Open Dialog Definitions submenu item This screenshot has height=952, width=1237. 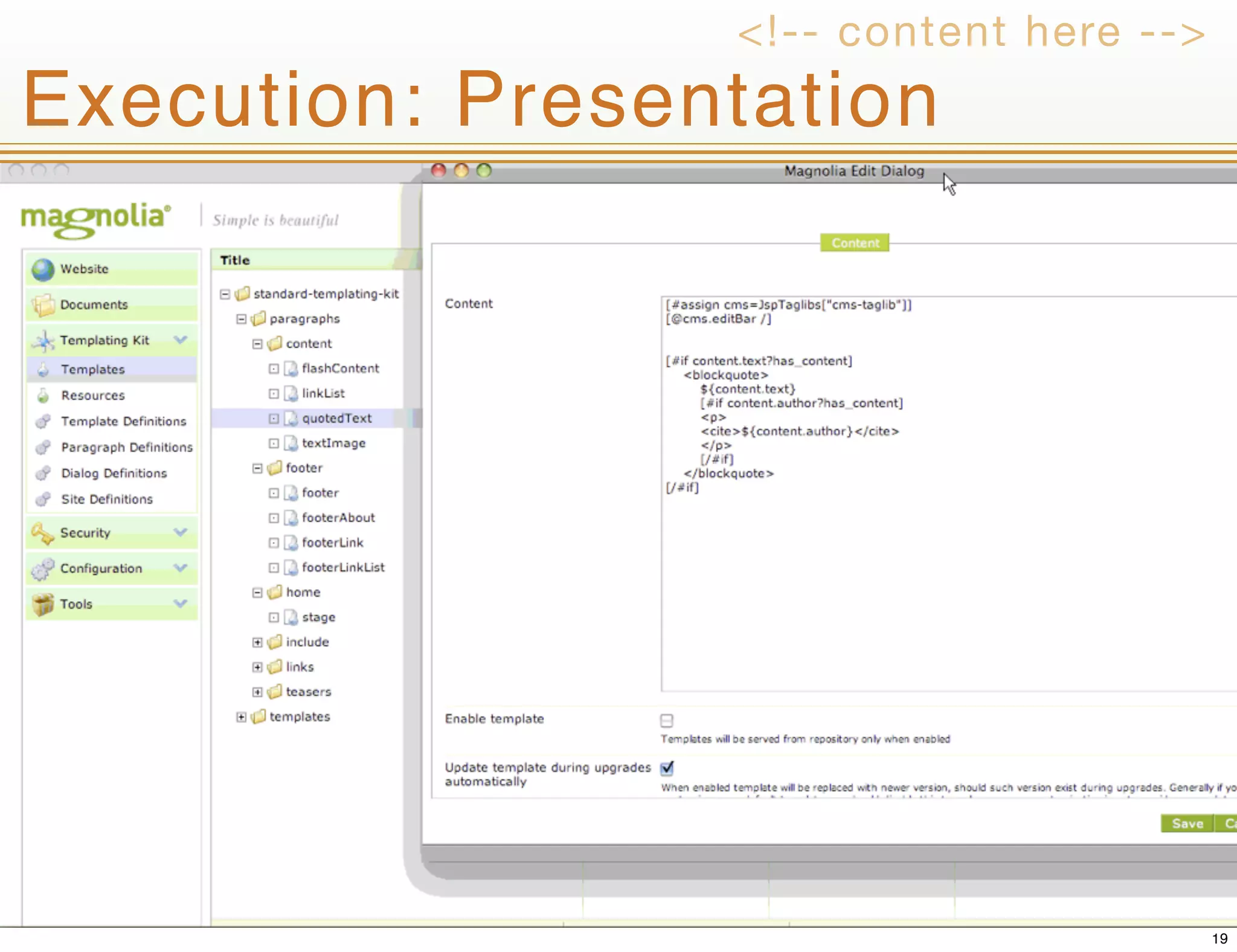(x=112, y=474)
